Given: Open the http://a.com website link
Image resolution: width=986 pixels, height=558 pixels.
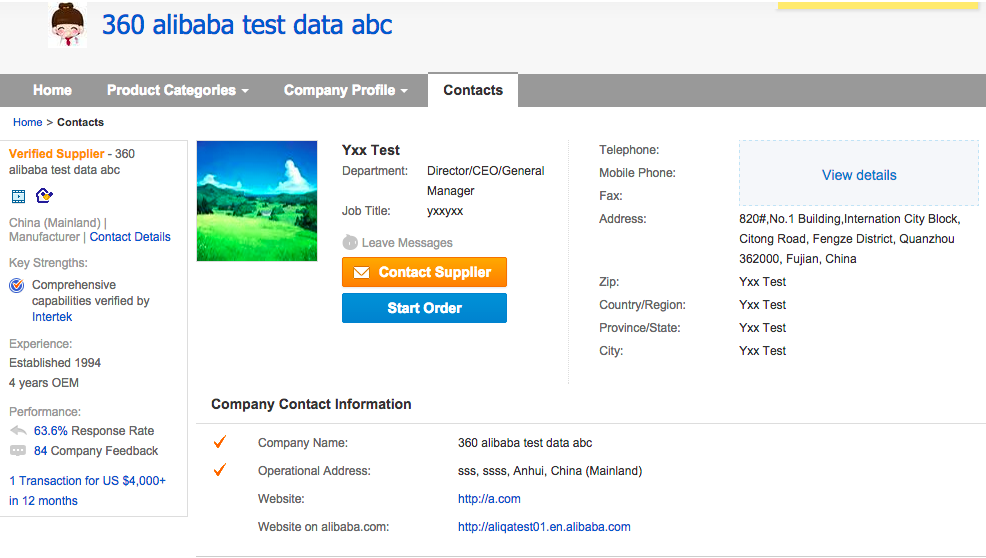Looking at the screenshot, I should [489, 499].
